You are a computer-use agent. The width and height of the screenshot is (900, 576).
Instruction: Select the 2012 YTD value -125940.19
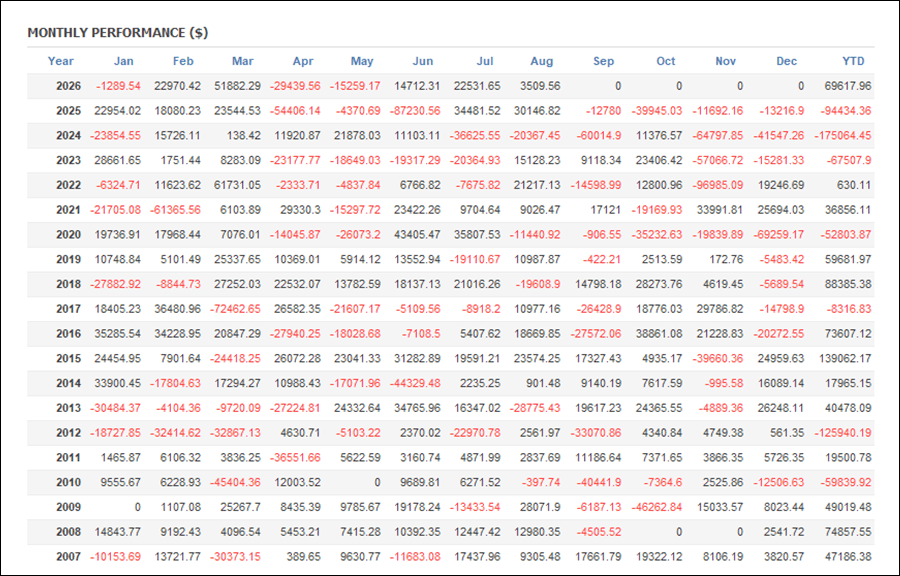[x=842, y=433]
